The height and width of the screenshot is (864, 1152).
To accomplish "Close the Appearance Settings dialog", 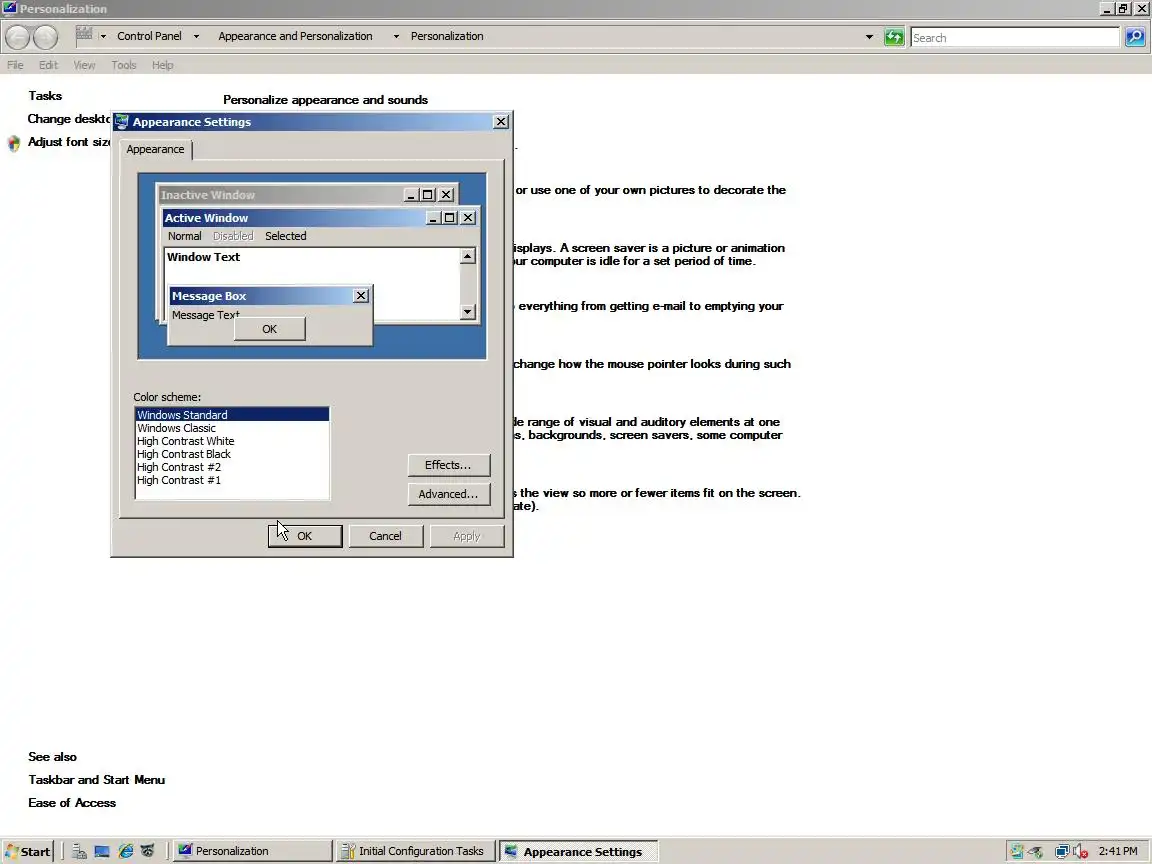I will click(x=501, y=122).
